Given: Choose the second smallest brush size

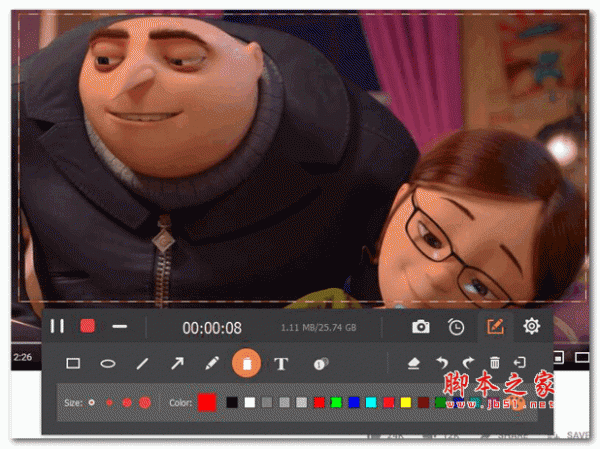Looking at the screenshot, I should tap(109, 402).
